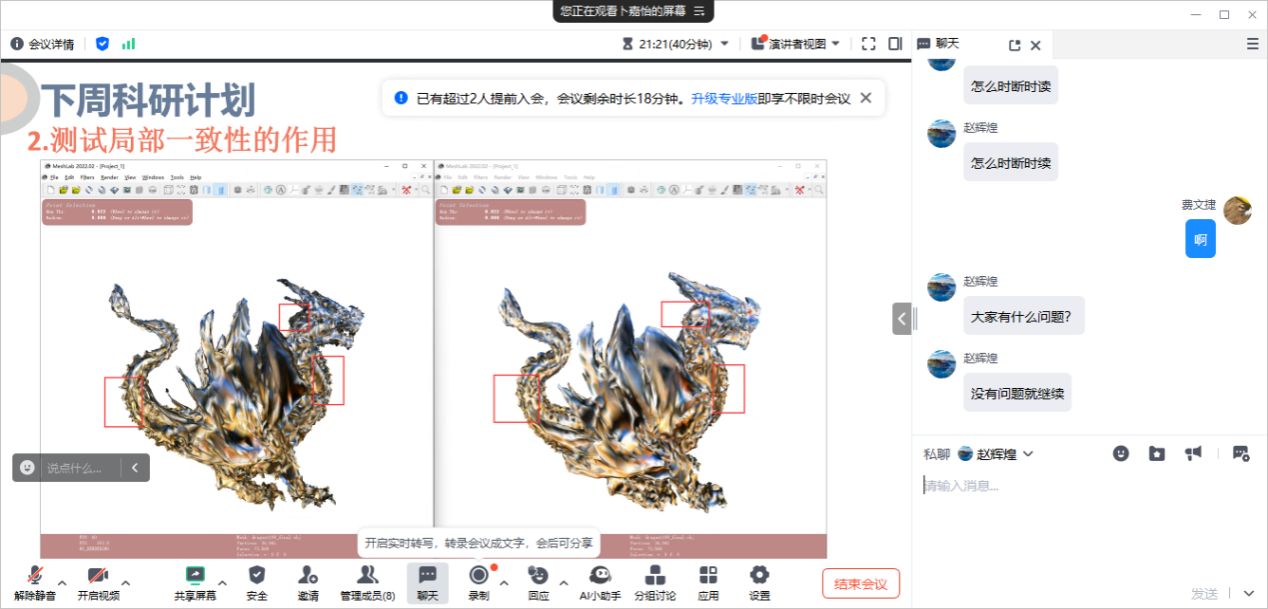Click the megaphone announcement icon
The width and height of the screenshot is (1268, 609).
(x=1193, y=453)
